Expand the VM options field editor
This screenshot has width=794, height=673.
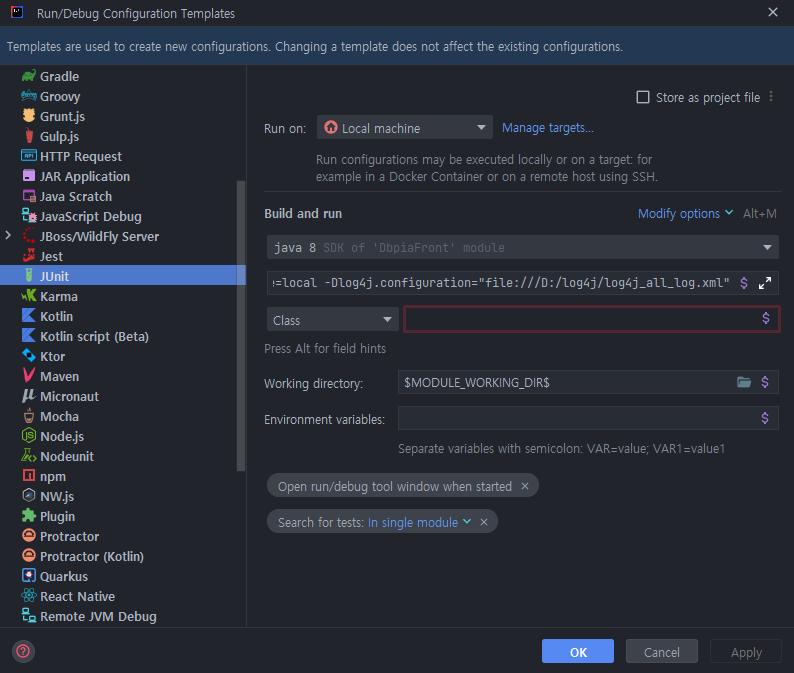click(765, 283)
